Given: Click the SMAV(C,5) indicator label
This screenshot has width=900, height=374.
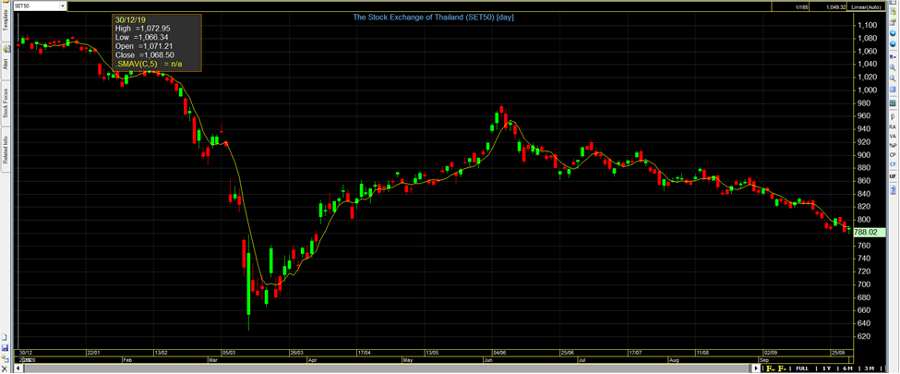Looking at the screenshot, I should click(138, 64).
